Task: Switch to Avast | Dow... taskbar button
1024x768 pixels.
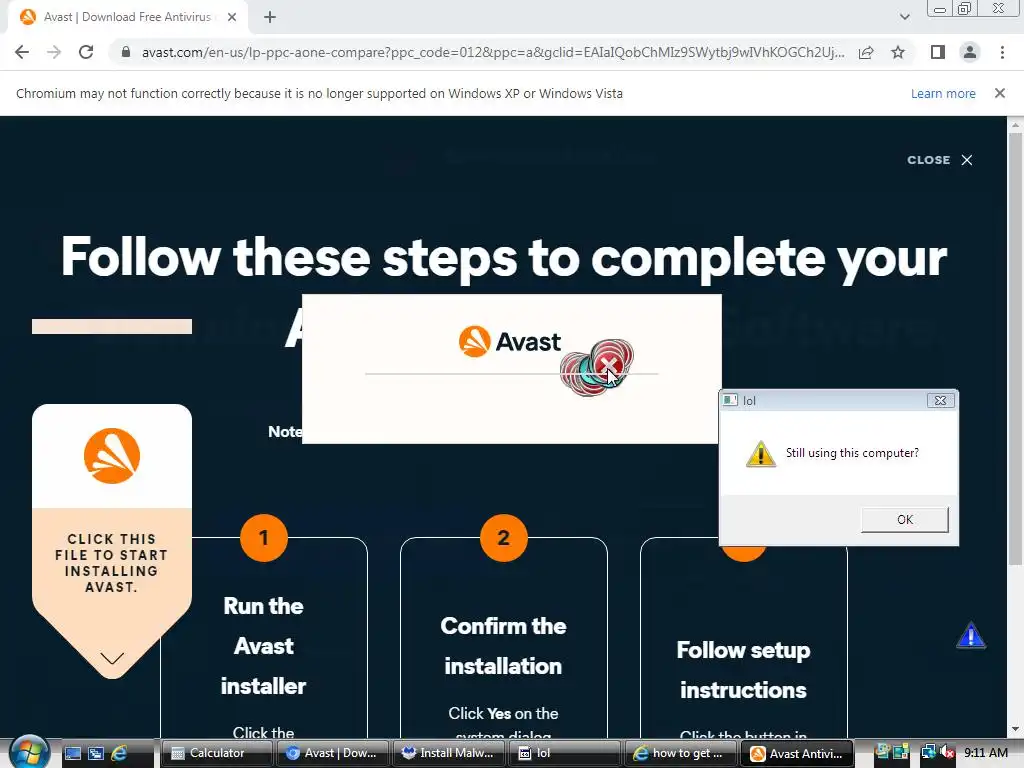Action: [x=332, y=753]
